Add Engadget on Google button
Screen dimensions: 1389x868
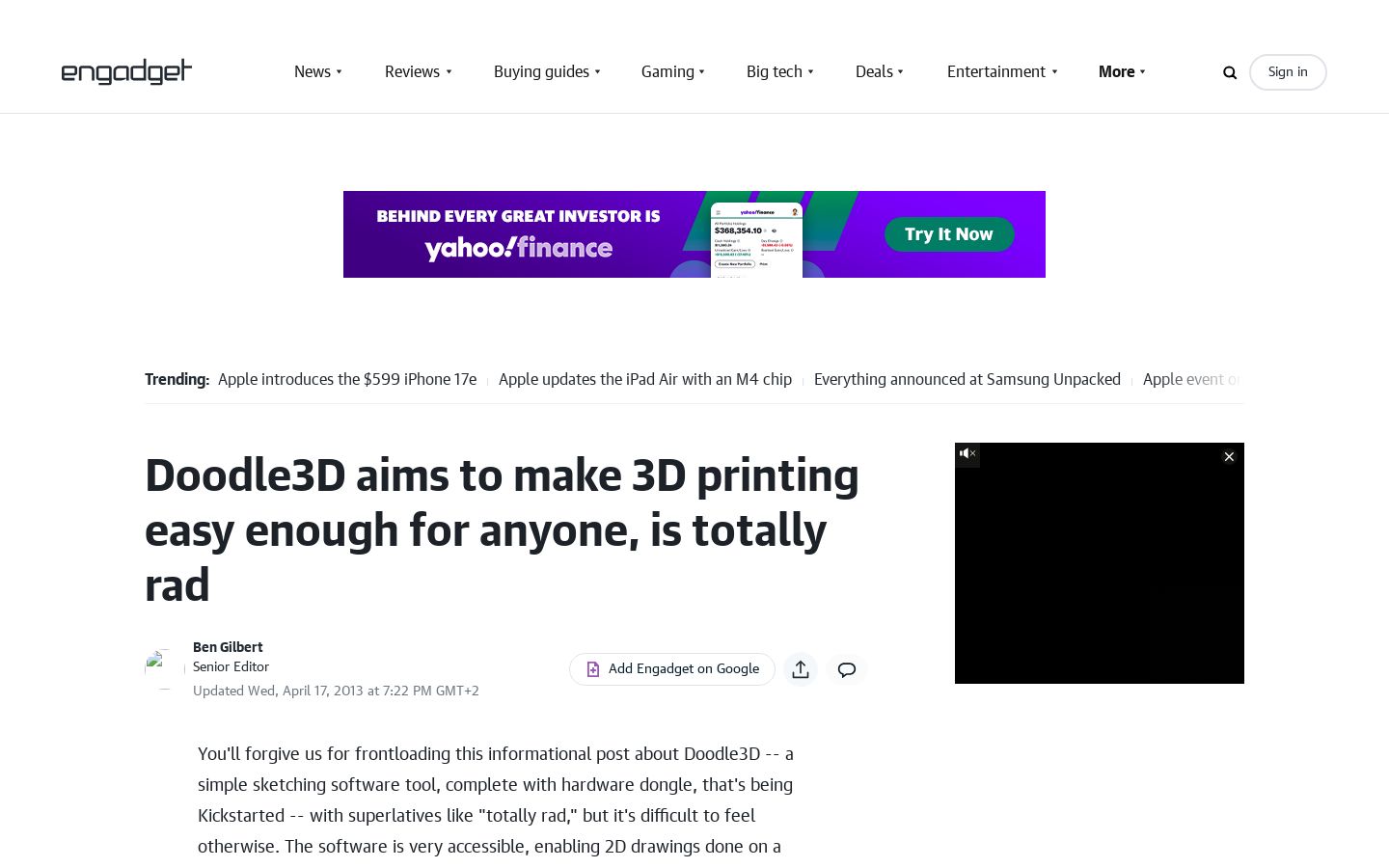(672, 669)
